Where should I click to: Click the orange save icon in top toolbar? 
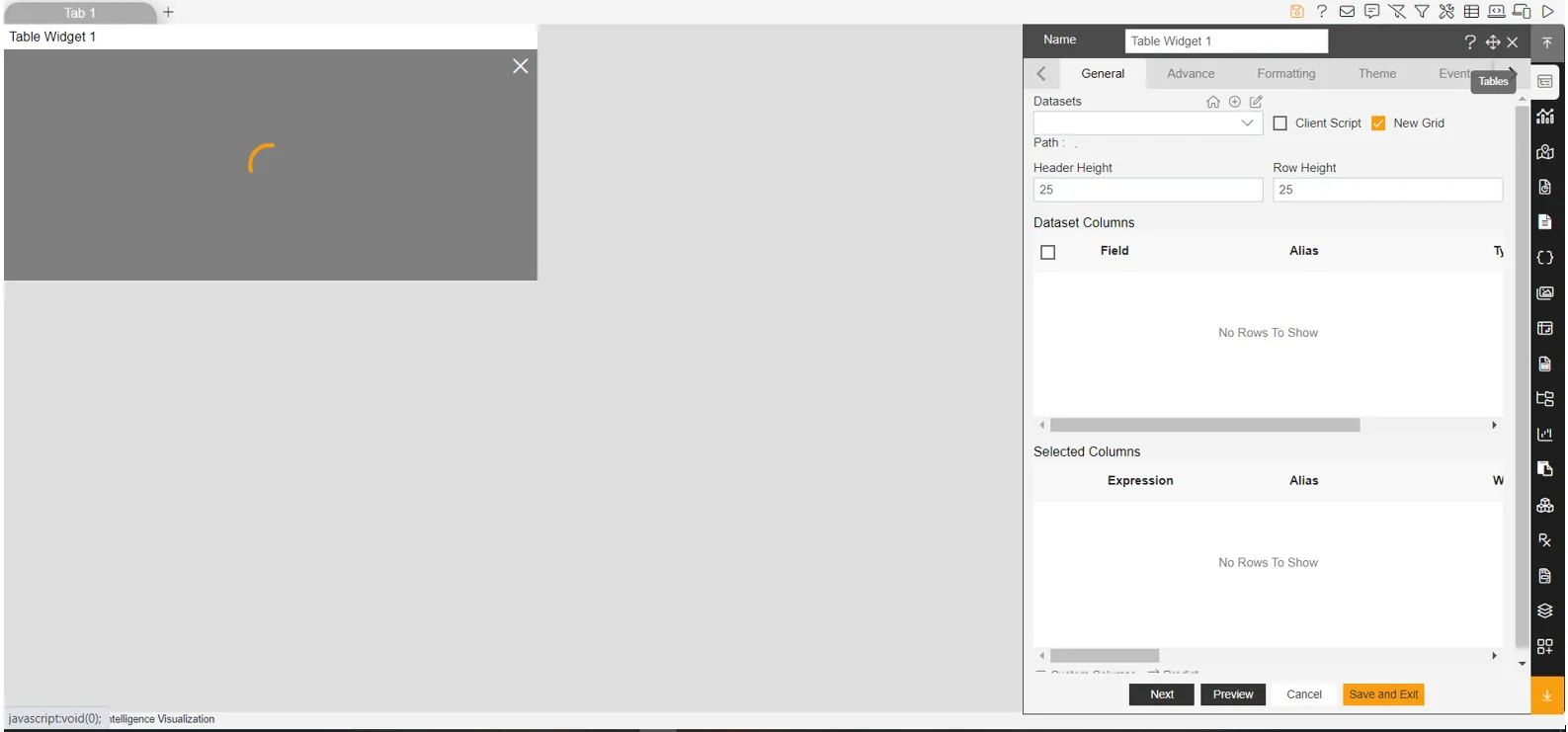pyautogui.click(x=1296, y=12)
